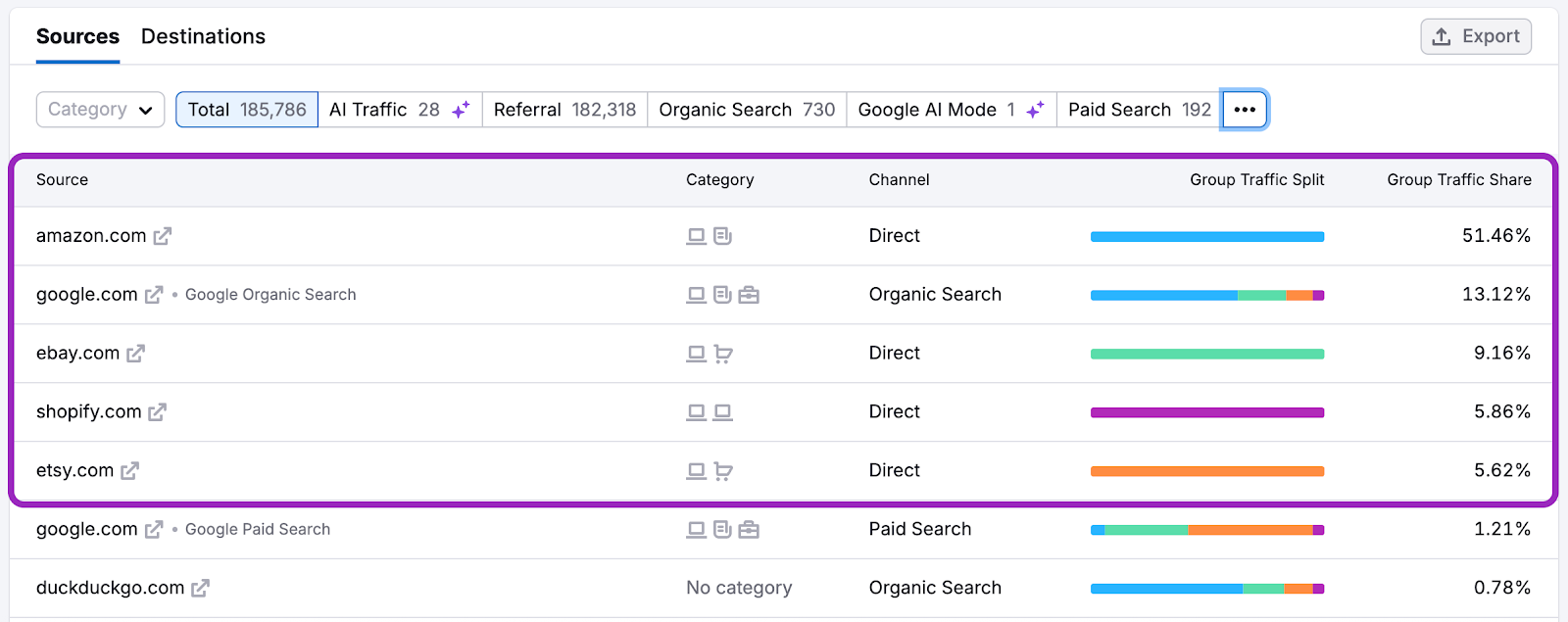
Task: Open etsy.com external link icon
Action: [129, 471]
